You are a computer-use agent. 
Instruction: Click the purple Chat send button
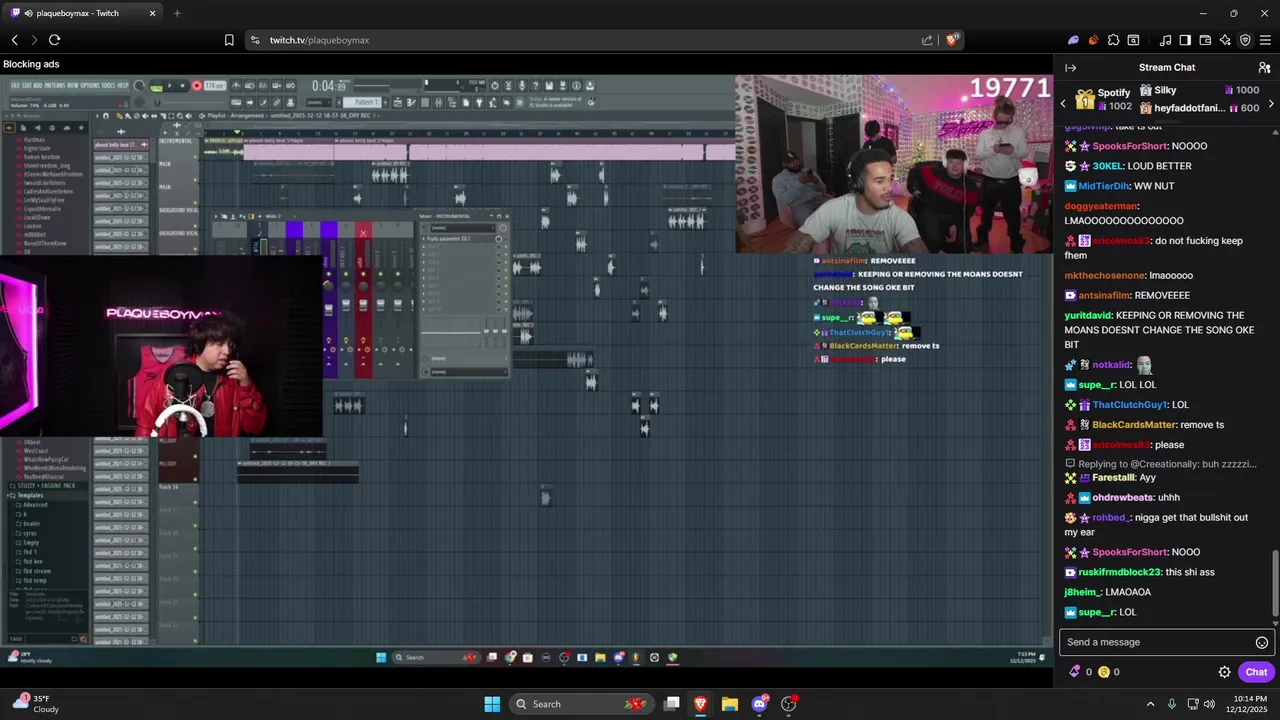click(x=1256, y=672)
